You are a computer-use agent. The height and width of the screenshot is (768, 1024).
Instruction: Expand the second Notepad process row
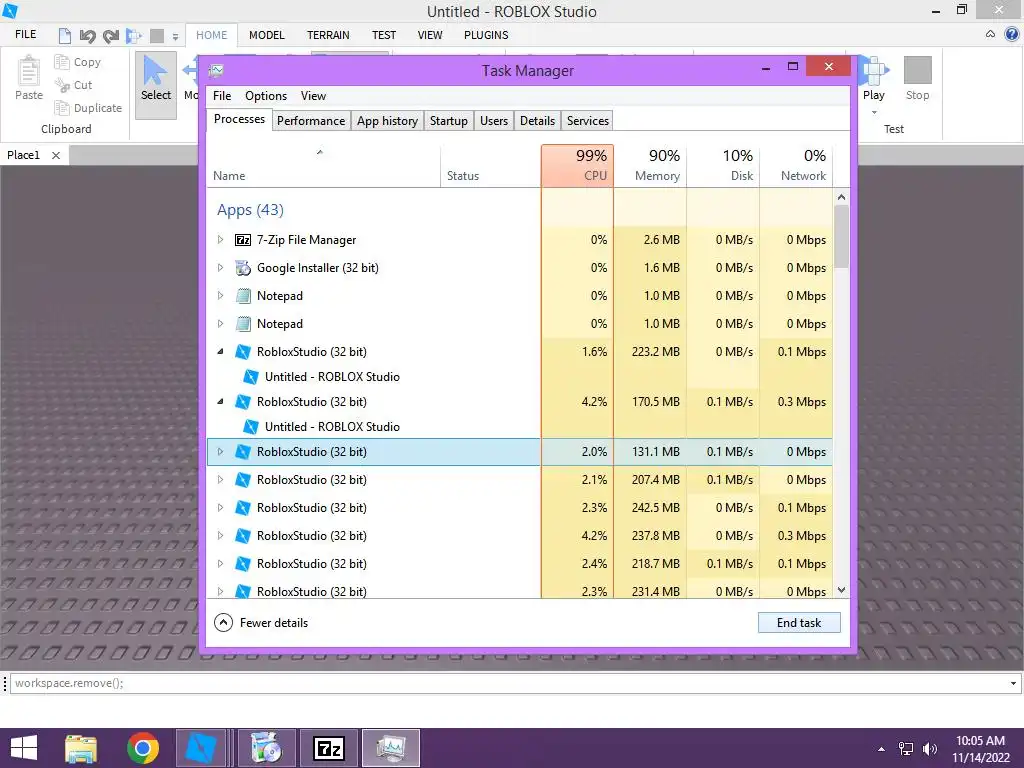pyautogui.click(x=220, y=324)
